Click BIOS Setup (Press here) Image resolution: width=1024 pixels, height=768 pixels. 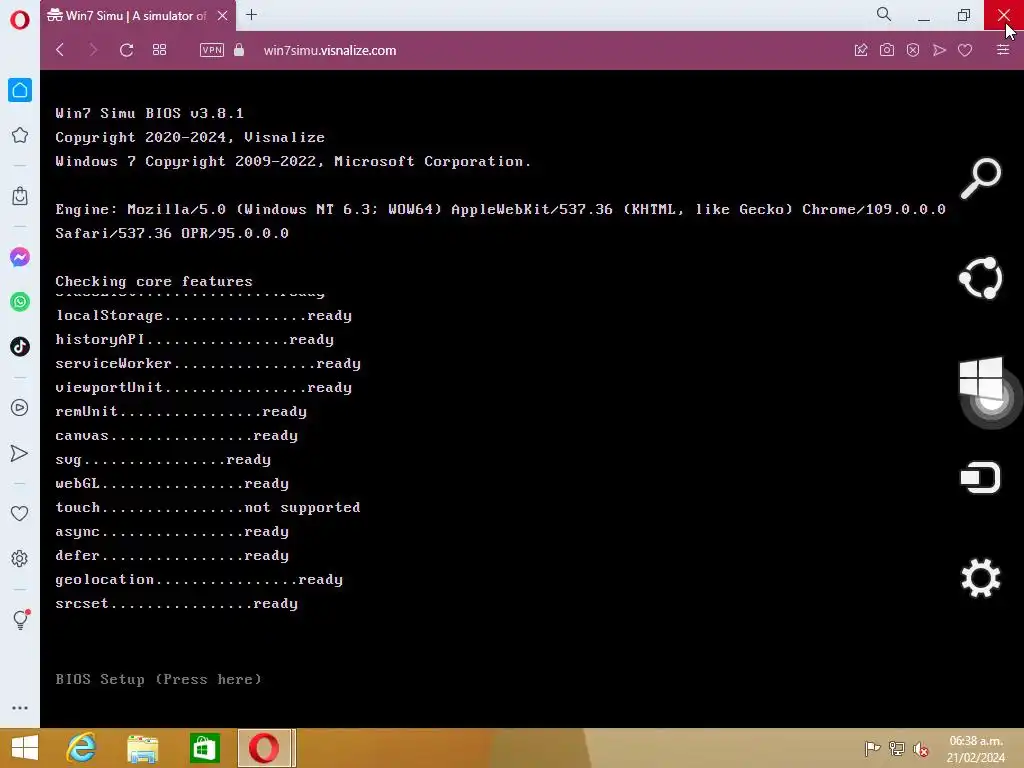(x=159, y=679)
